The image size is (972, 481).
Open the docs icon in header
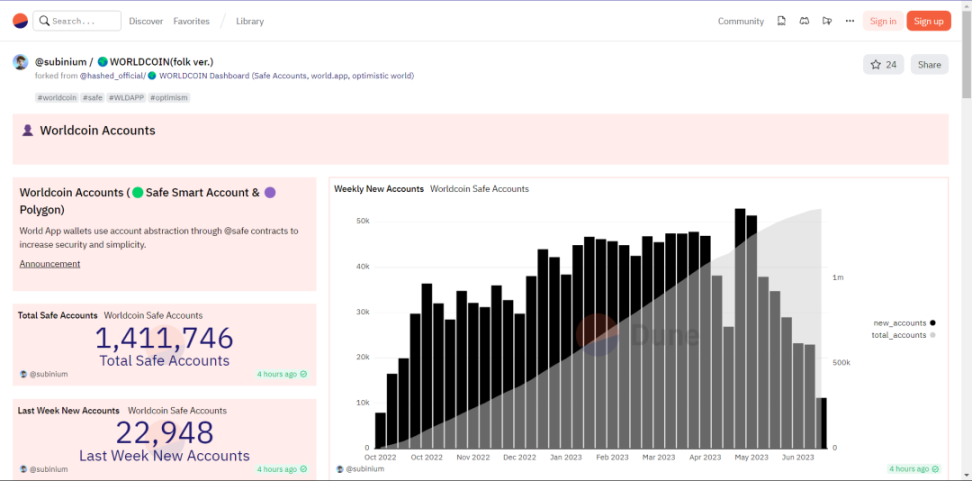781,21
